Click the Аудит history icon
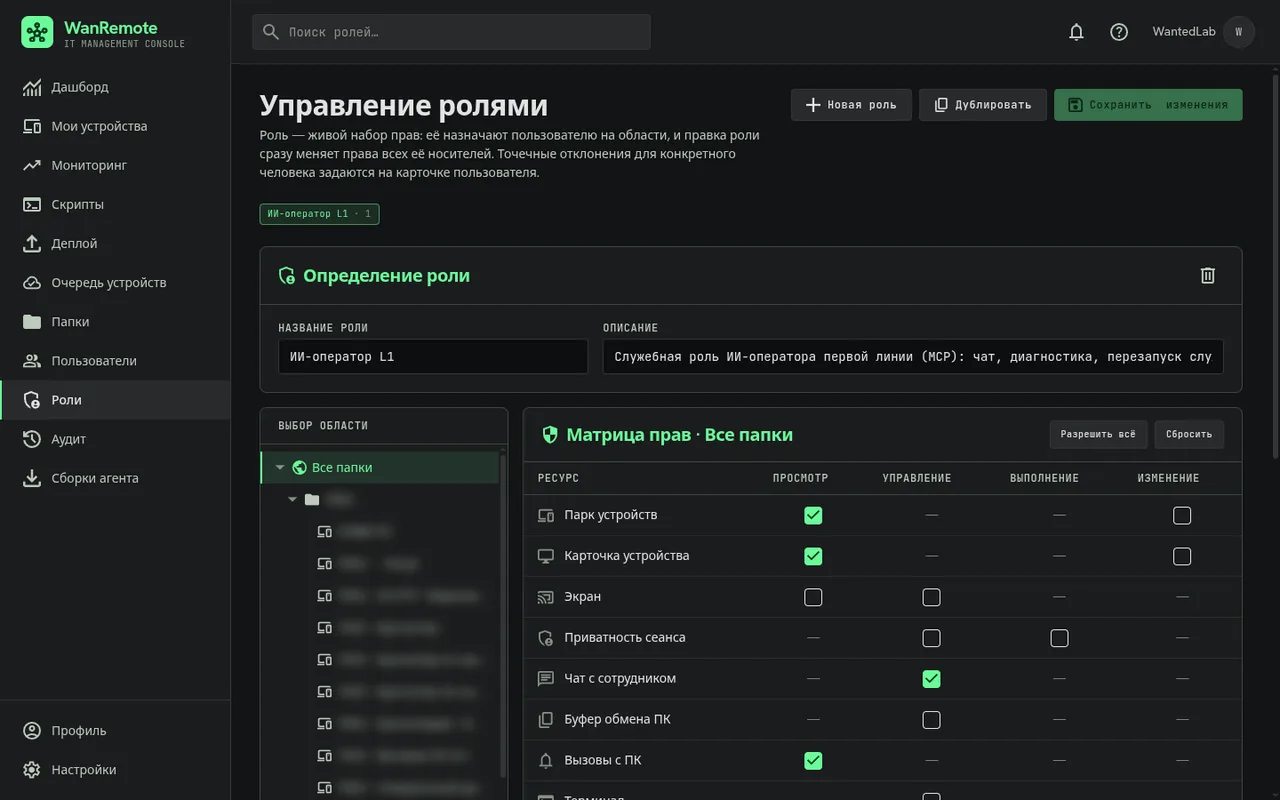The image size is (1280, 800). pos(32,439)
